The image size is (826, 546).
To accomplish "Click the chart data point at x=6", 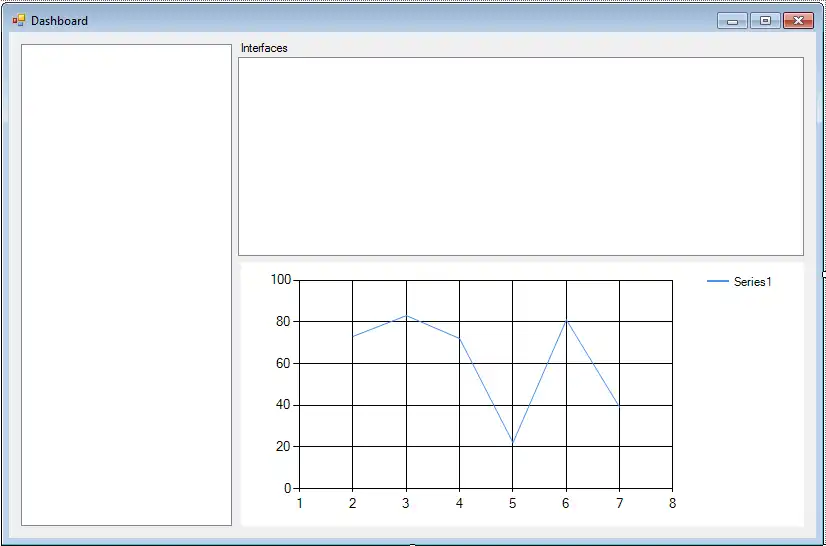I will (566, 320).
